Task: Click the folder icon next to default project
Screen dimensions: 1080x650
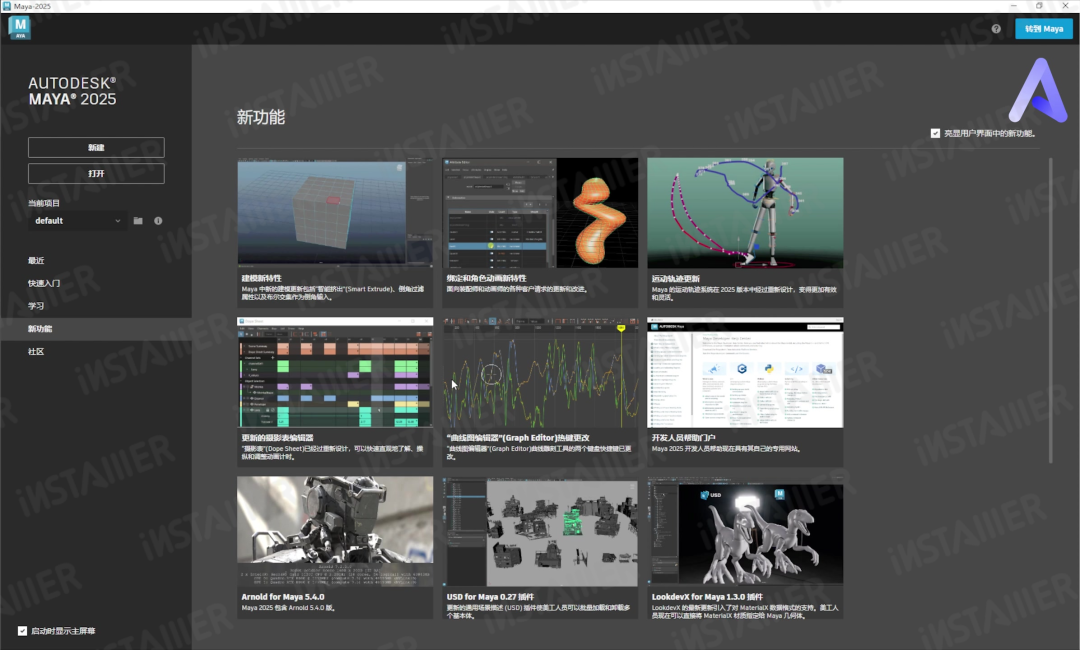Action: [138, 221]
